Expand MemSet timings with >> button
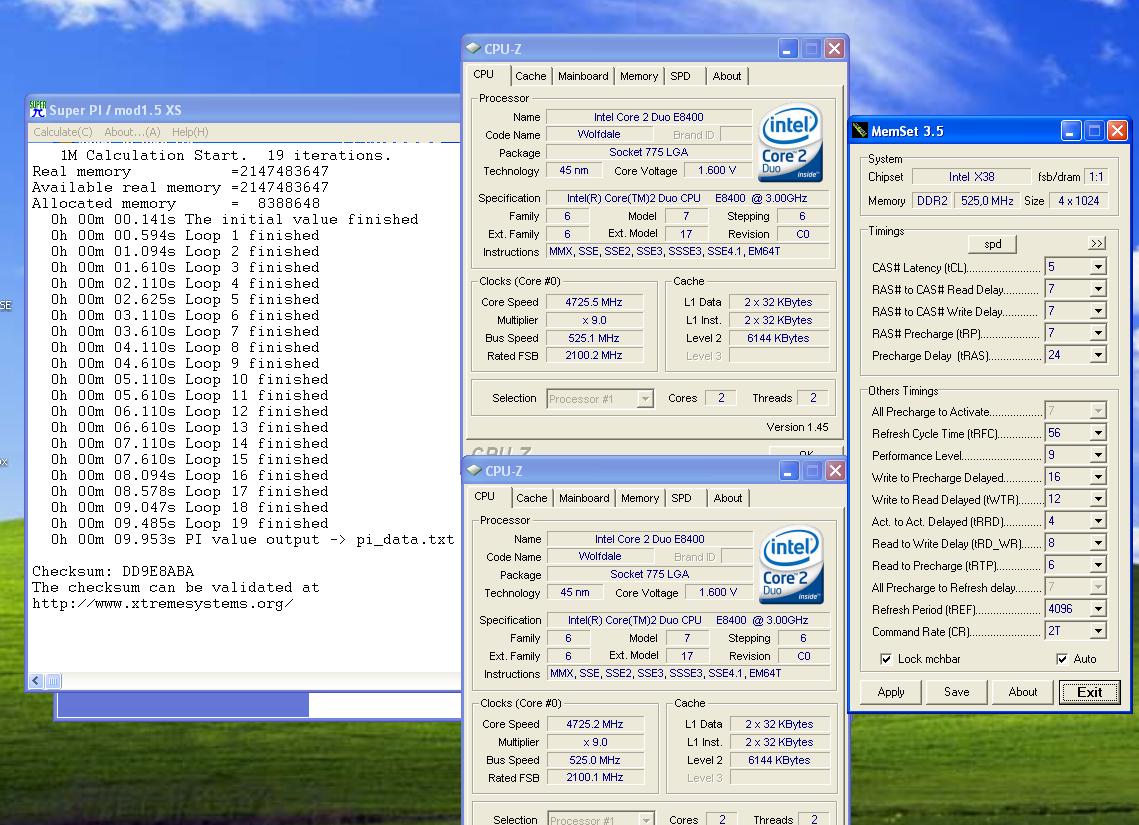 tap(1097, 243)
